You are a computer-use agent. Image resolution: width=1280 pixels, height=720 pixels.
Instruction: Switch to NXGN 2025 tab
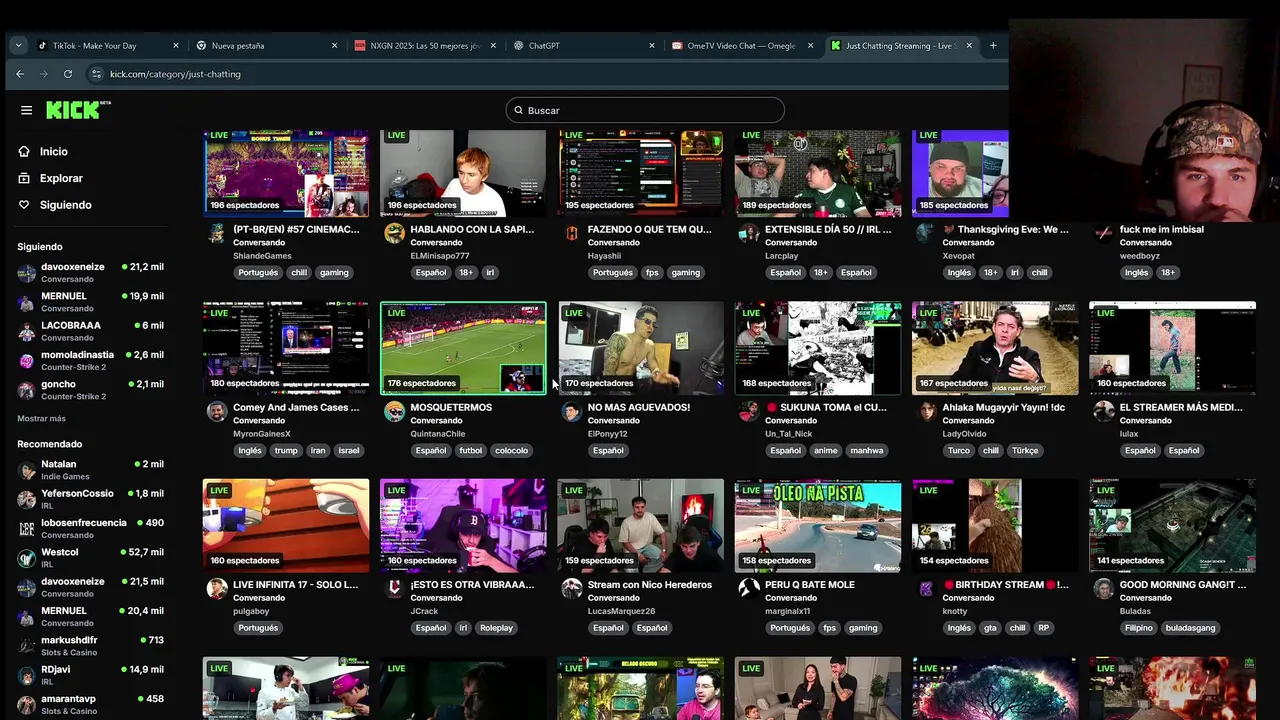pos(426,45)
